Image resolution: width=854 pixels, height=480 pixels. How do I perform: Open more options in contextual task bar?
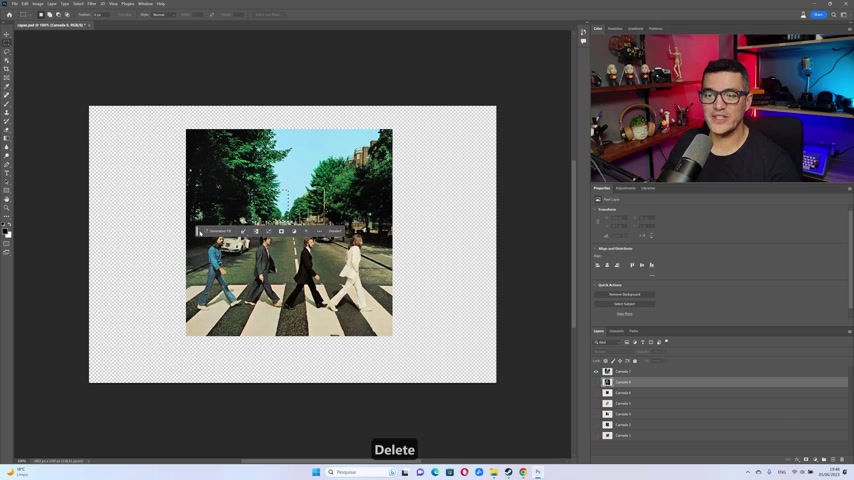pos(319,231)
